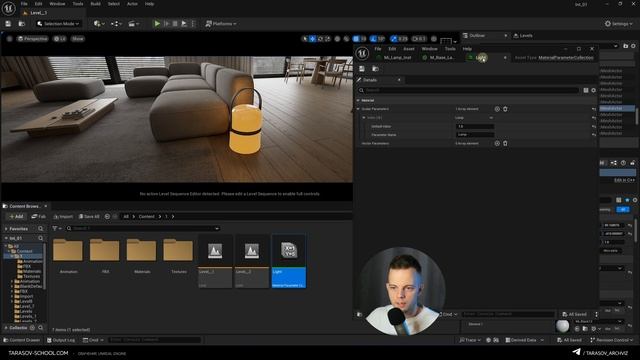The image size is (640, 360).
Task: Add element to Scalar Parameters array
Action: [x=497, y=109]
